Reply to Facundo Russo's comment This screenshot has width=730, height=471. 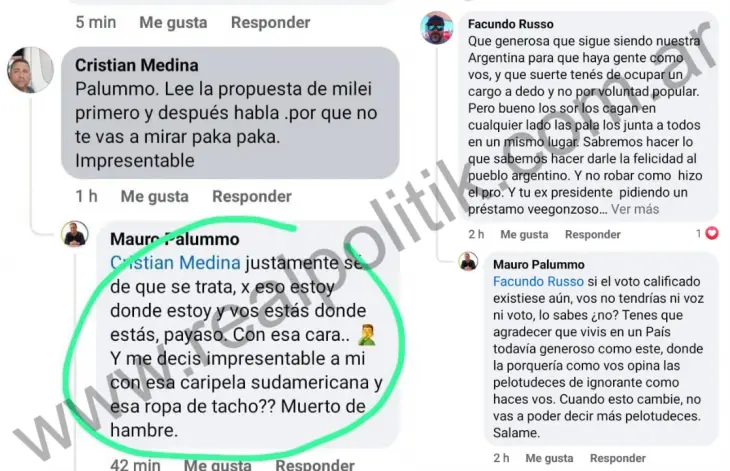593,235
